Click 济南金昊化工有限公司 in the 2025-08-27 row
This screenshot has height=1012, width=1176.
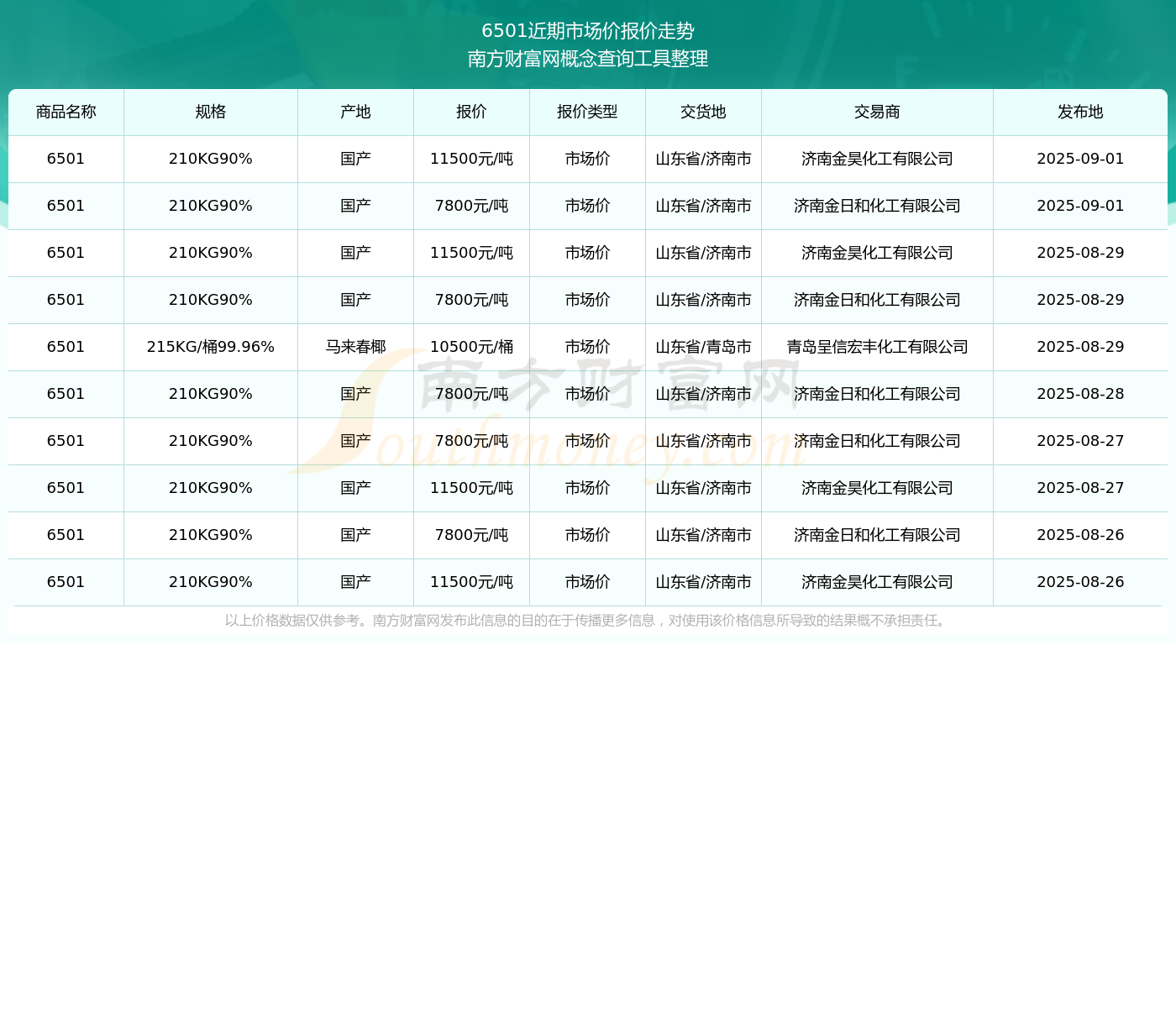click(x=878, y=488)
